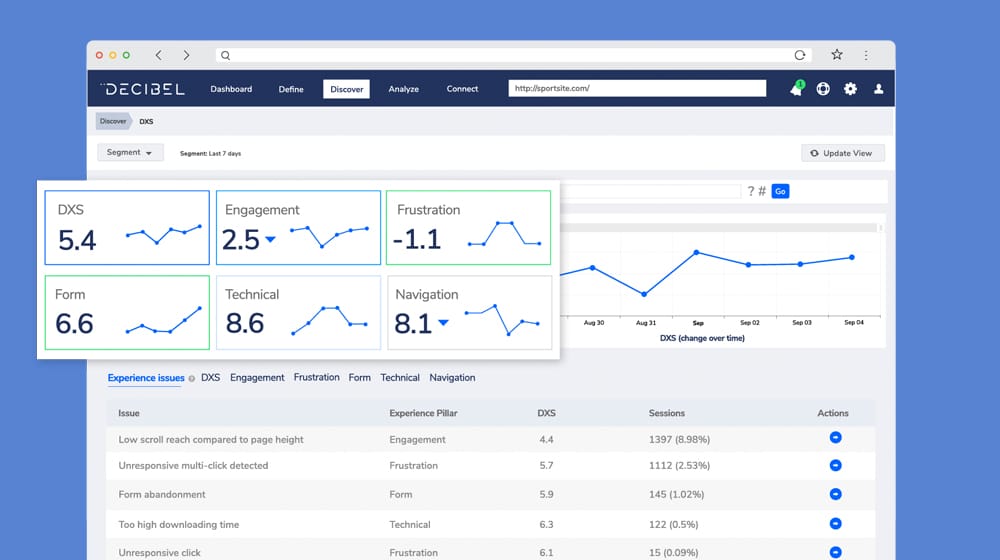Viewport: 1000px width, 560px height.
Task: Reload the page with refresh icon
Action: point(800,55)
